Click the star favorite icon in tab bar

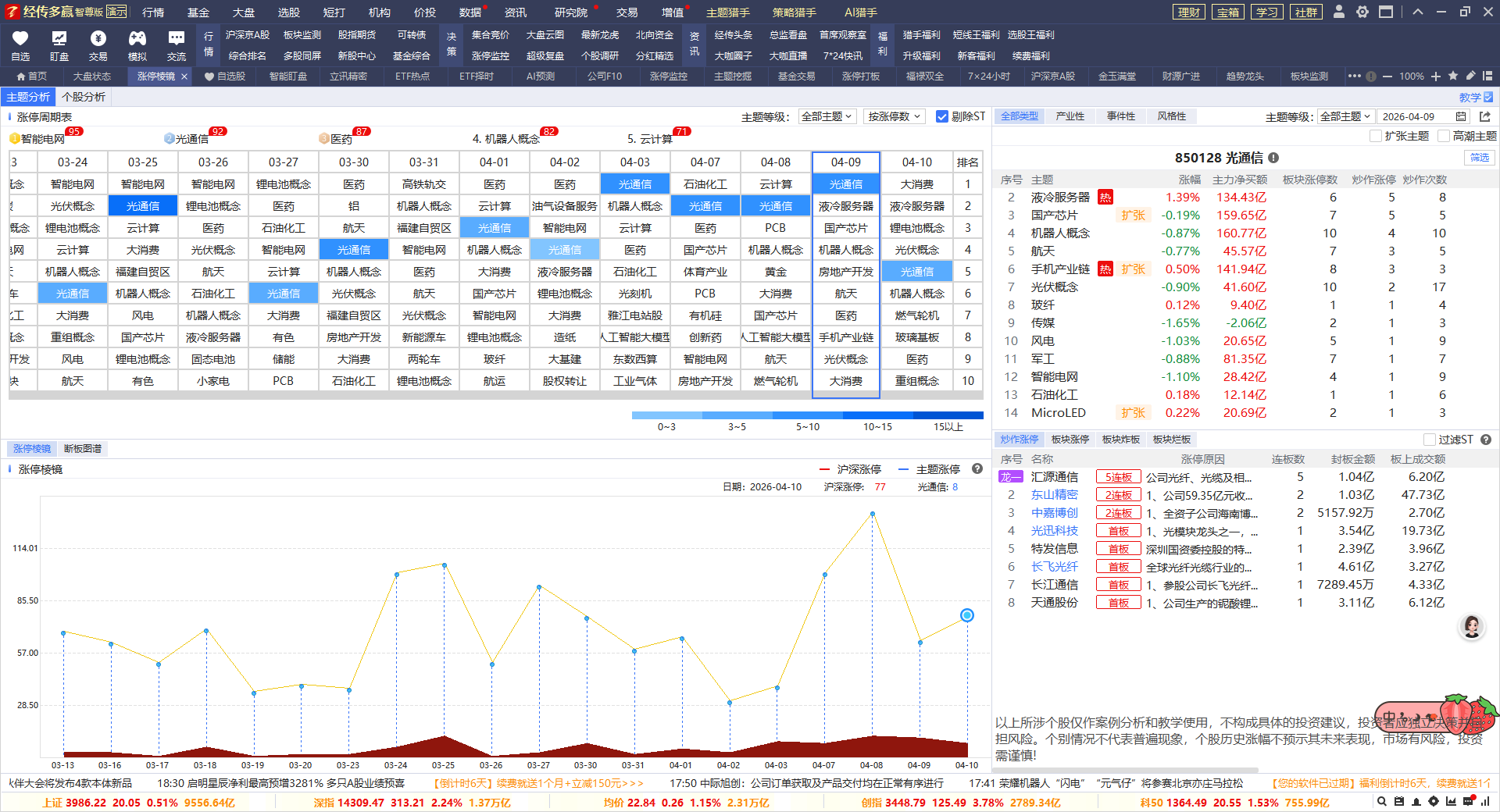click(x=1453, y=76)
